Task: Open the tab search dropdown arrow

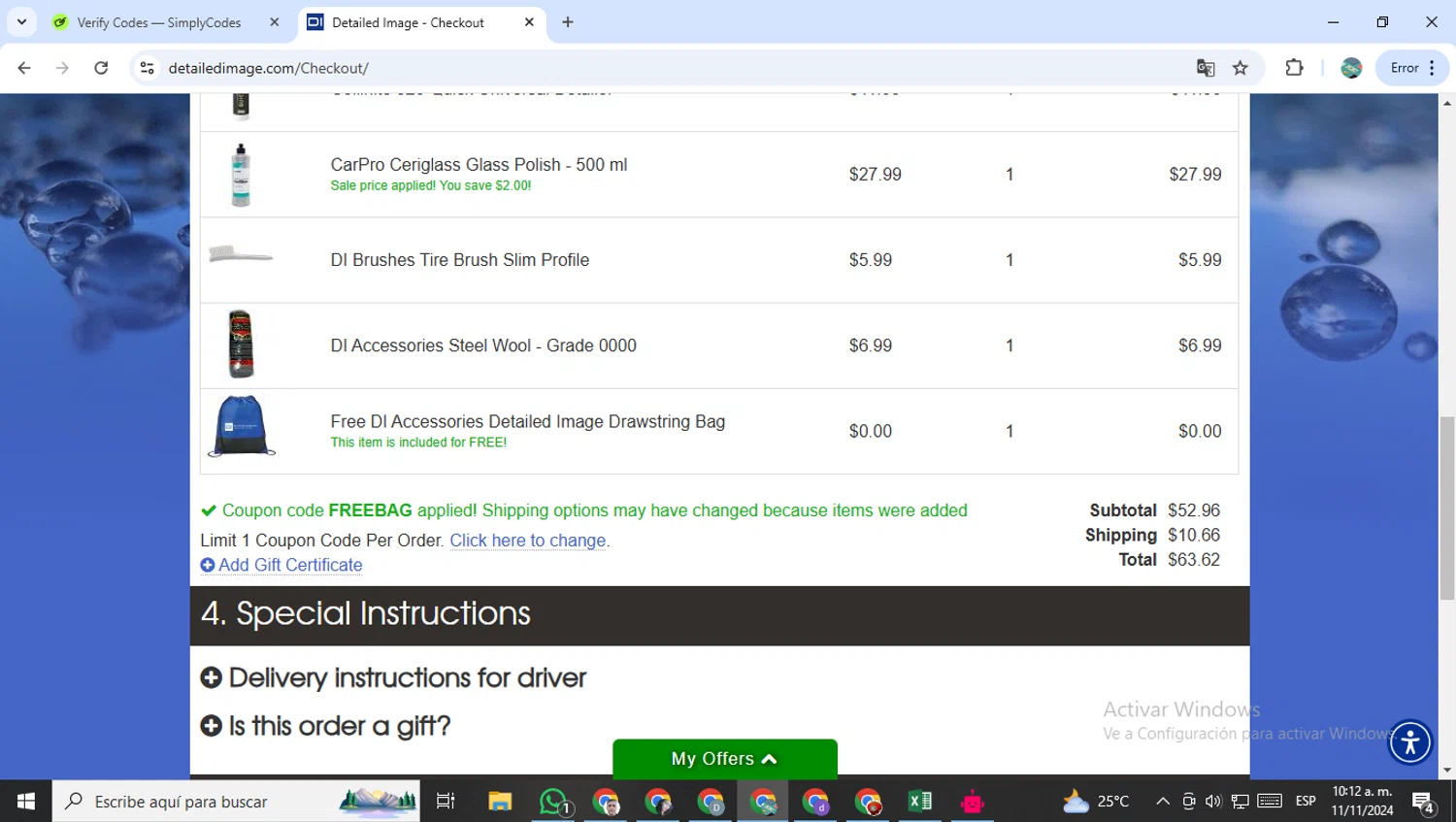Action: pos(21,22)
